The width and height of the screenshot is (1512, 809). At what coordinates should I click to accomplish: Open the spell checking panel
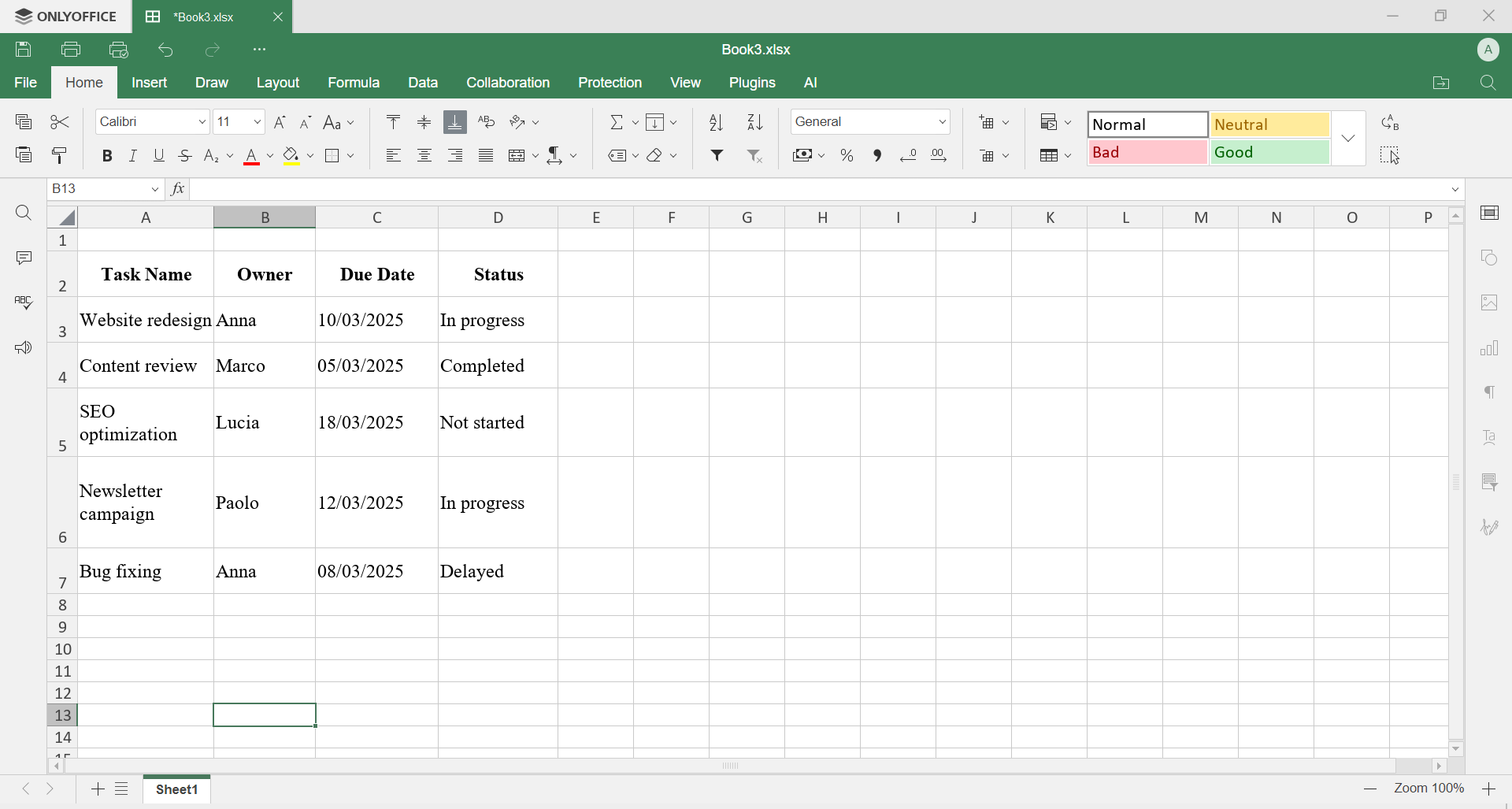tap(24, 302)
